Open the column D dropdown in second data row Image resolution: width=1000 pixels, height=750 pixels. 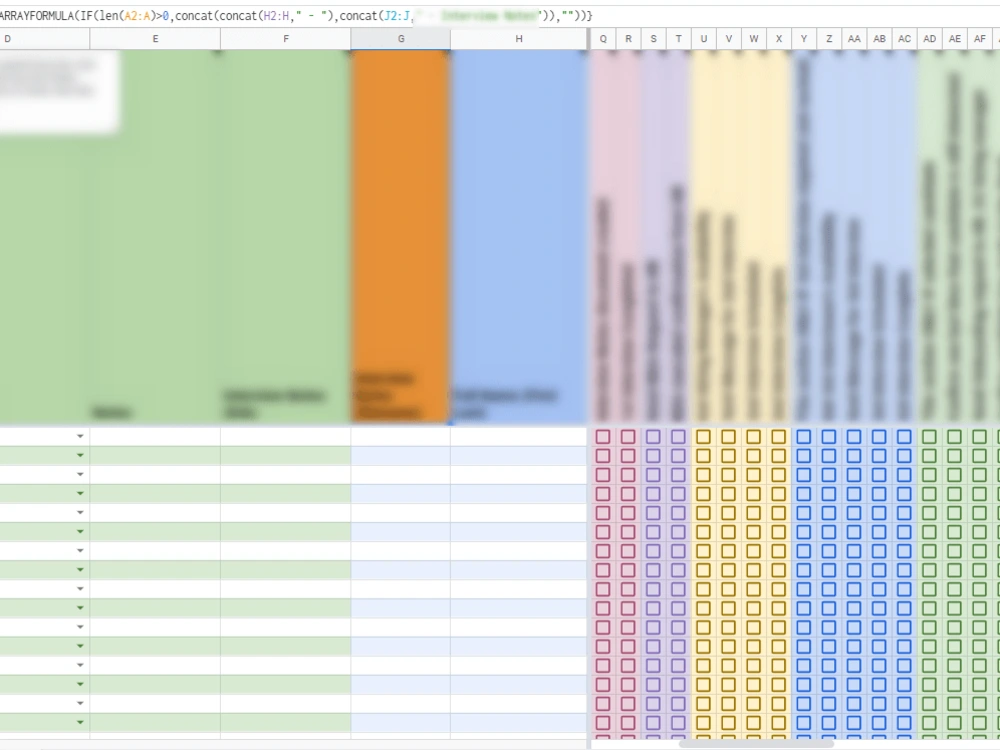tap(80, 455)
